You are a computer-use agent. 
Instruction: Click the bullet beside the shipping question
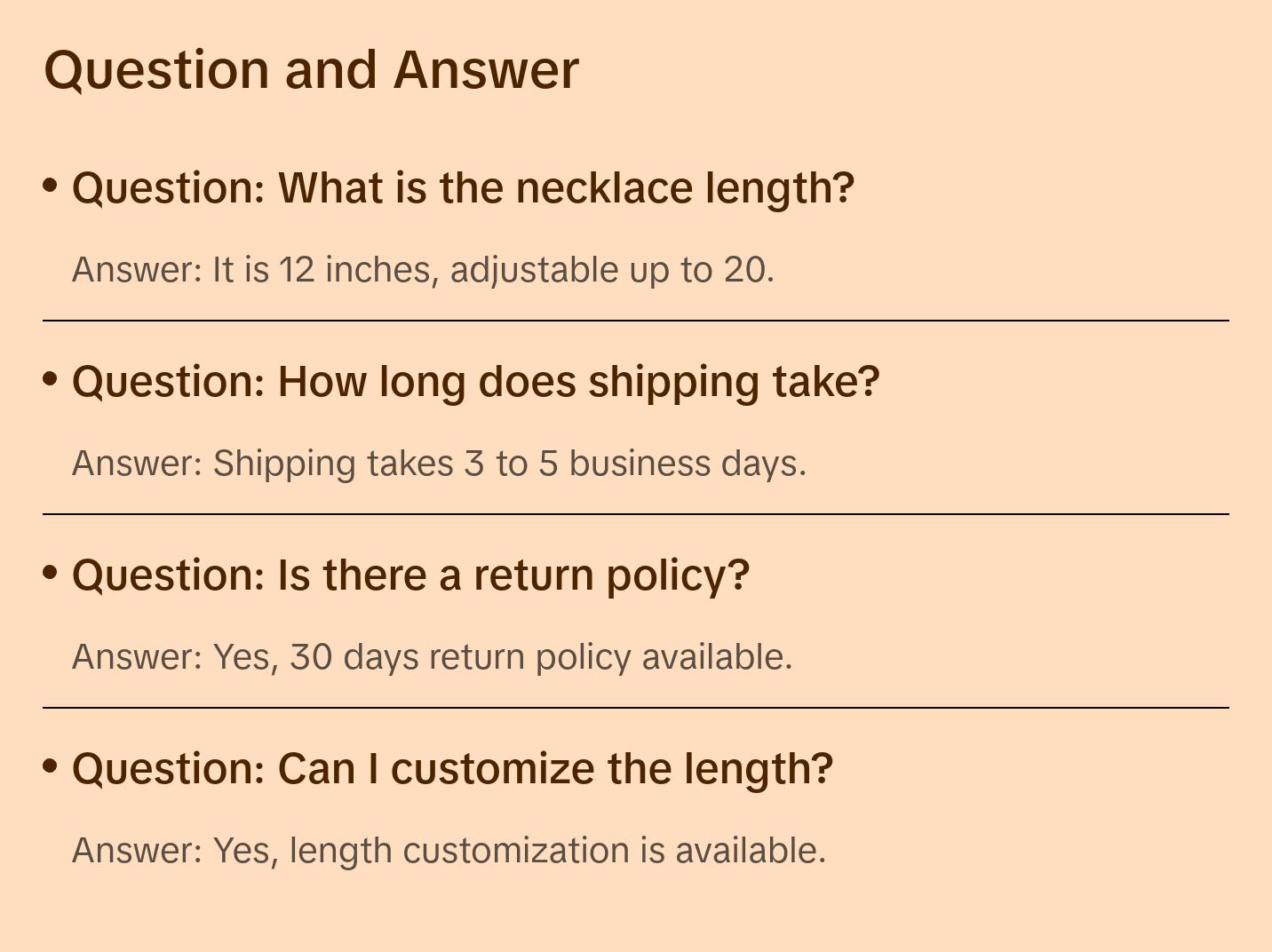[51, 378]
